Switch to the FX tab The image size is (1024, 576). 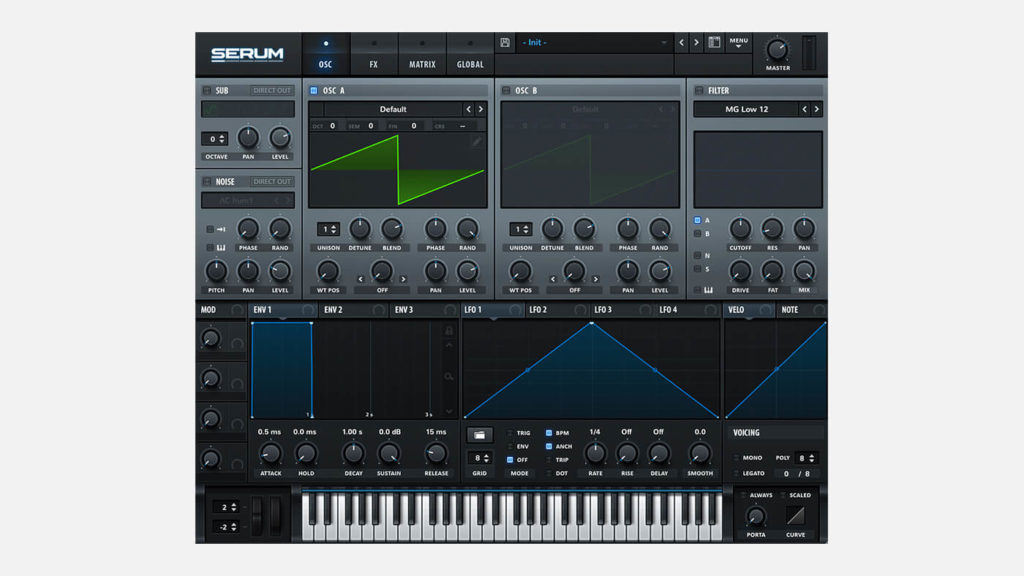pos(374,55)
